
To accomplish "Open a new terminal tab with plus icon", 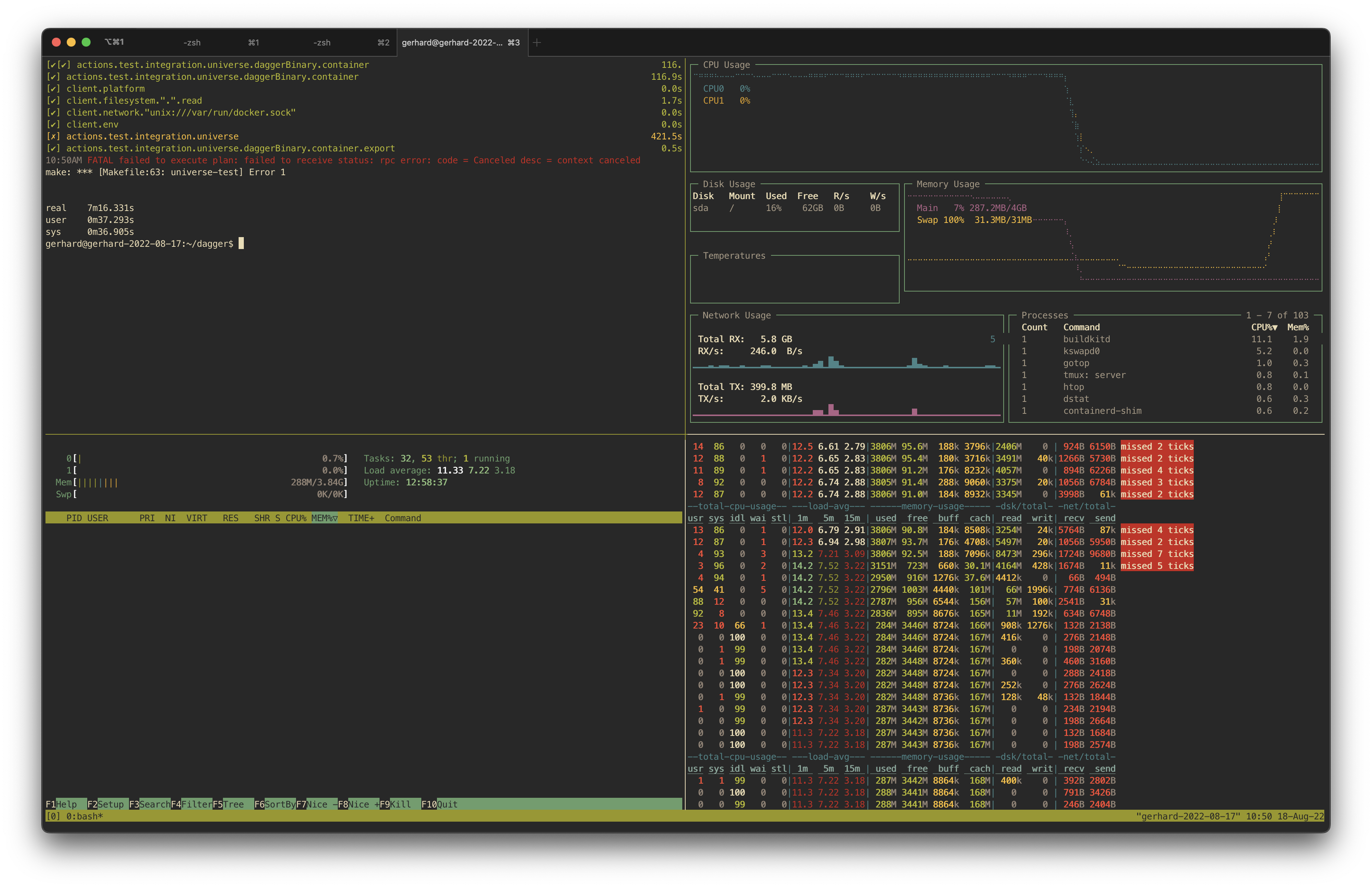I will (537, 42).
